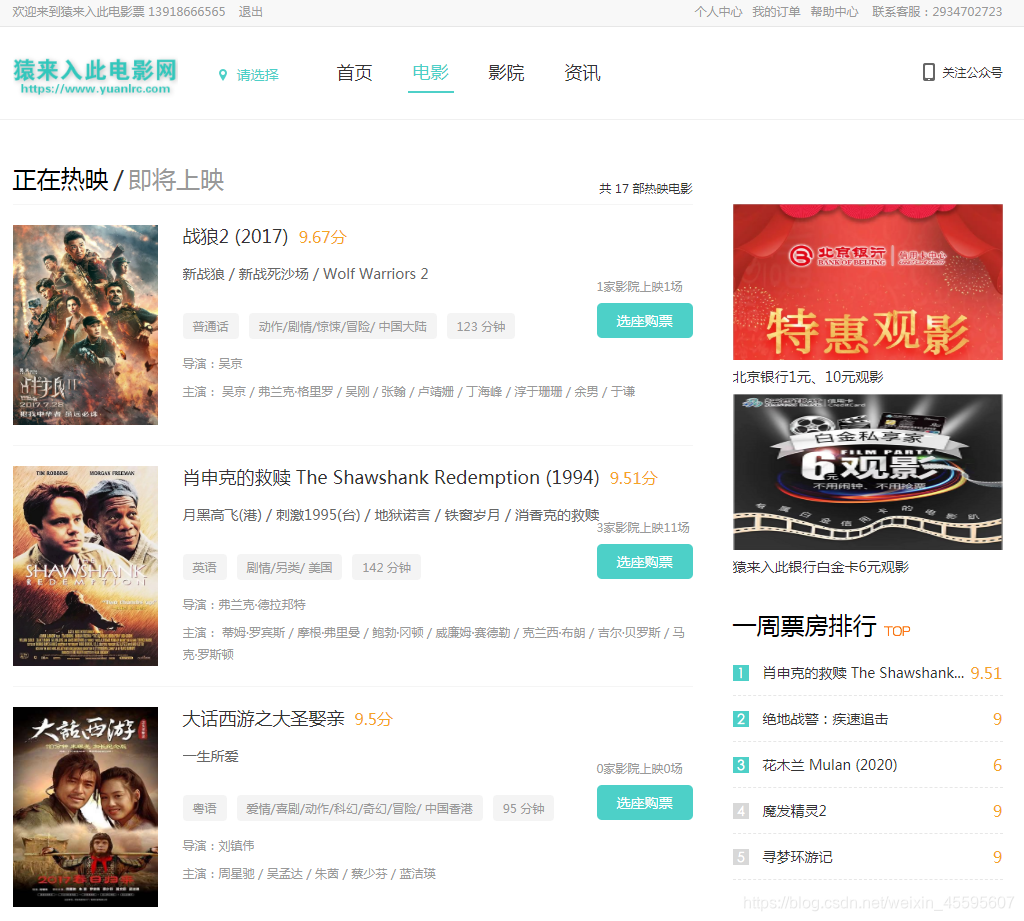Switch to 即将上映 listing
The width and height of the screenshot is (1024, 921).
coord(176,180)
